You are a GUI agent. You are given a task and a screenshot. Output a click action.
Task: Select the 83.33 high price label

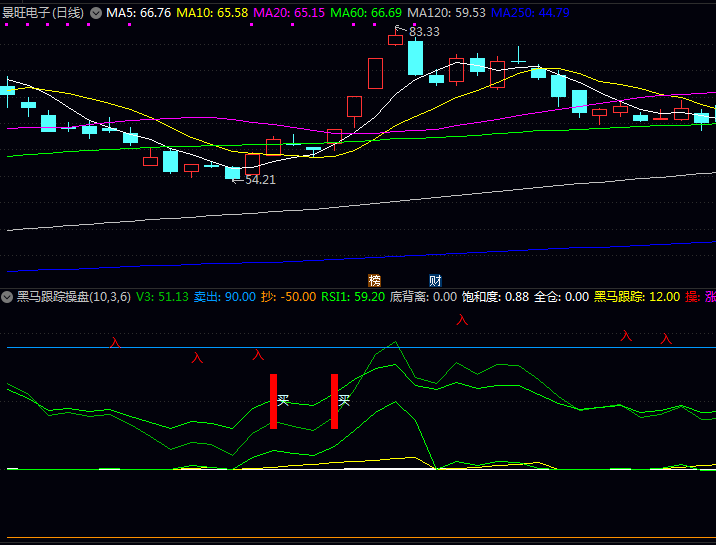click(423, 32)
